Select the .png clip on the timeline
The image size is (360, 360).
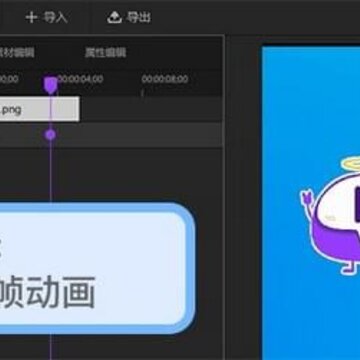[39, 109]
